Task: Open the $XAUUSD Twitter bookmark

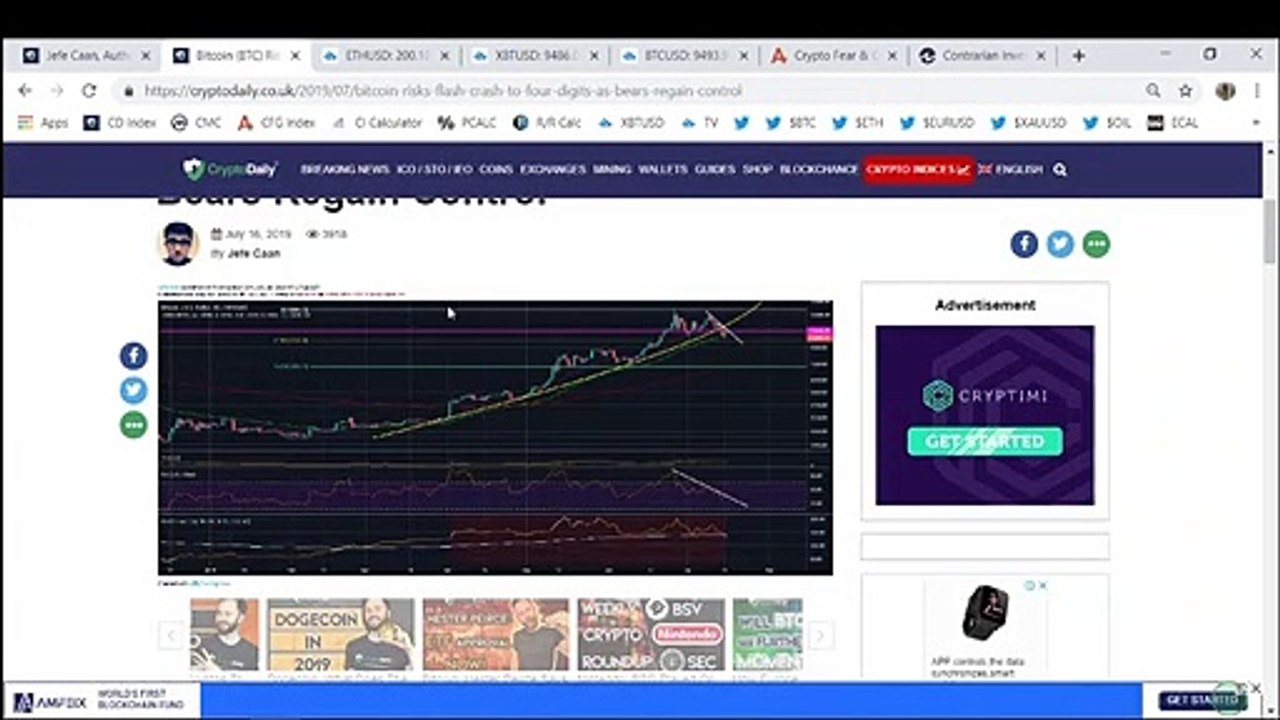Action: coord(1028,123)
